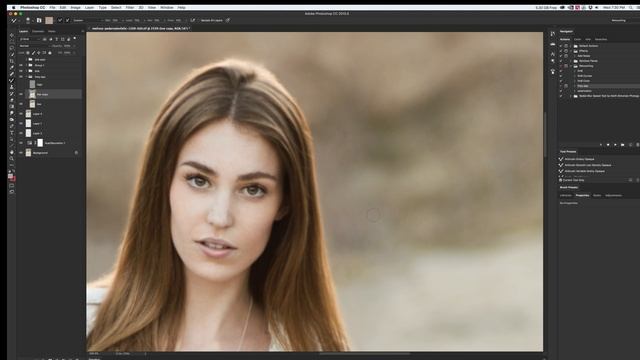Toggle Quick Mask mode icon
Viewport: 640px width, 360px height.
click(x=12, y=186)
